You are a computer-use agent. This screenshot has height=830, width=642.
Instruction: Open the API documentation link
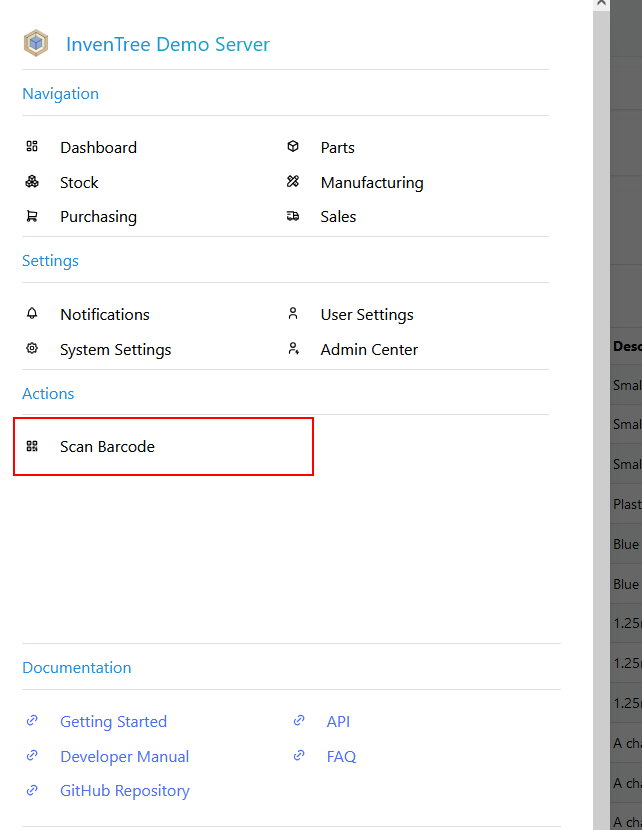coord(338,721)
